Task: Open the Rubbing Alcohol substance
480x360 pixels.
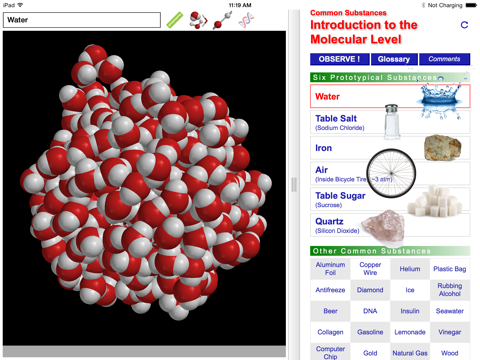Action: [x=450, y=290]
